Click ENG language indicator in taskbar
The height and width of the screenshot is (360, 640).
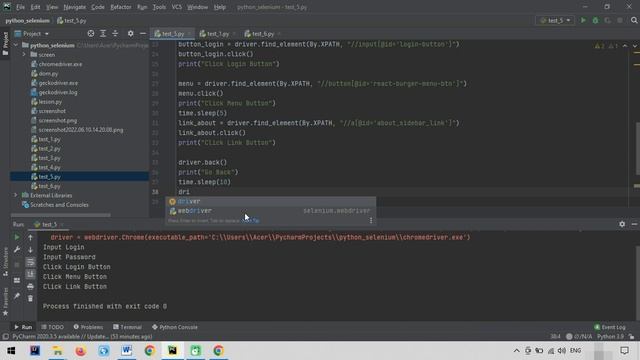[x=576, y=351]
